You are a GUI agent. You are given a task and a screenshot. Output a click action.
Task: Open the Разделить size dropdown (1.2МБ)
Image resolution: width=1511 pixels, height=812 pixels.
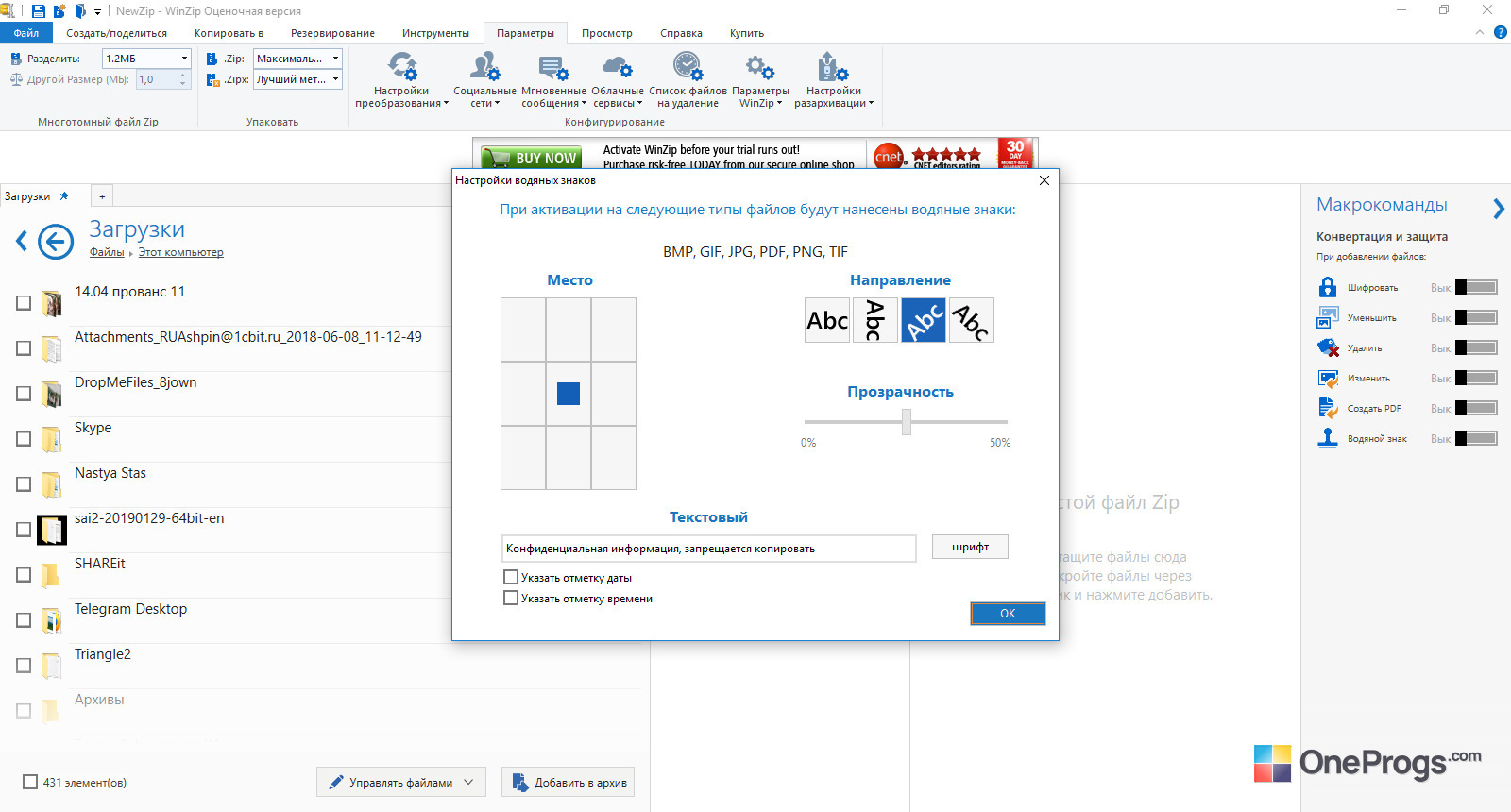[x=184, y=59]
